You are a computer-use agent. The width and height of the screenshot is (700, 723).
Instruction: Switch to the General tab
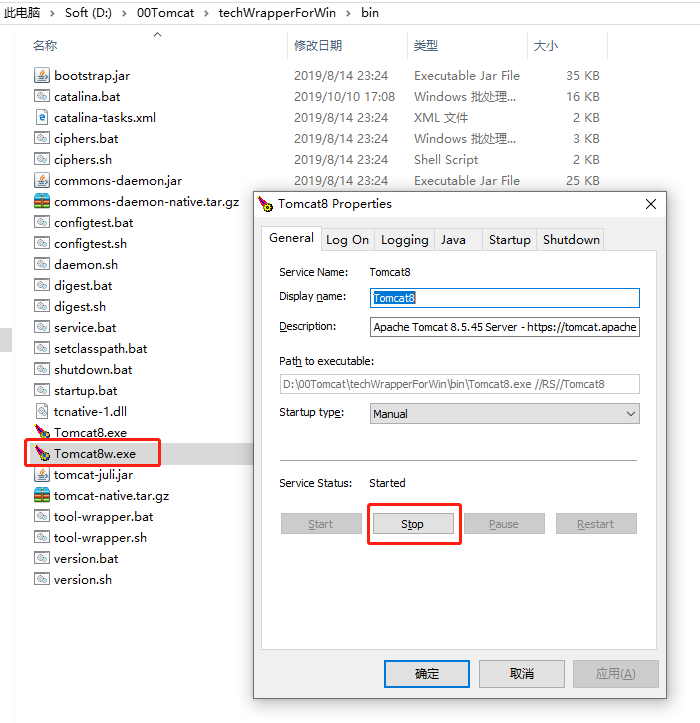click(x=291, y=238)
